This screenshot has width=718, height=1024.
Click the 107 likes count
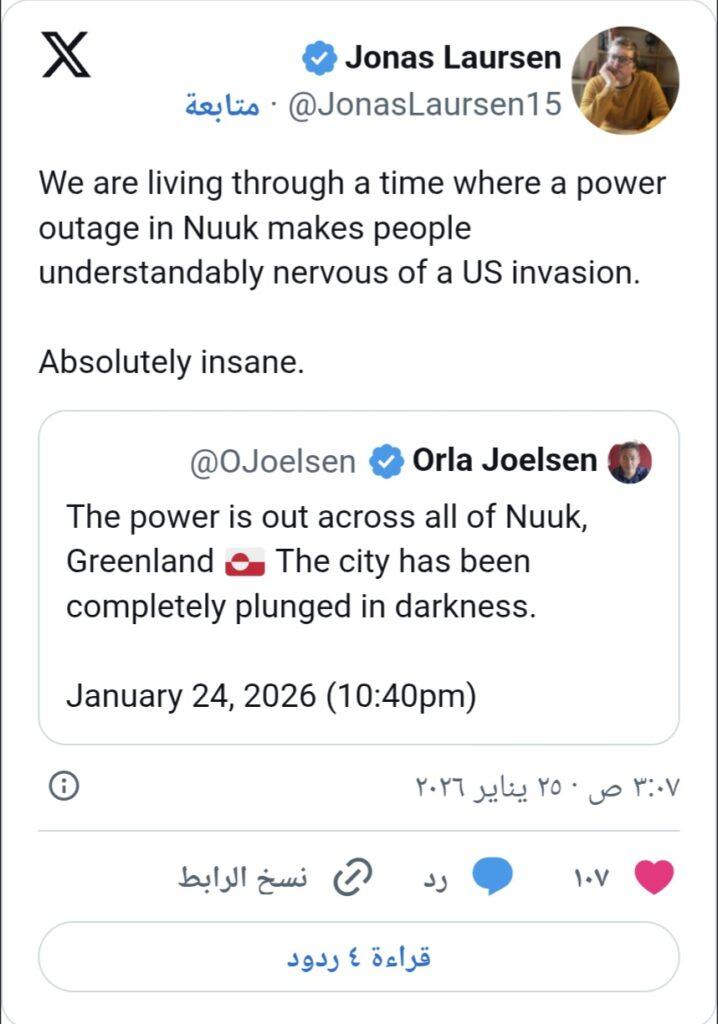click(x=591, y=878)
